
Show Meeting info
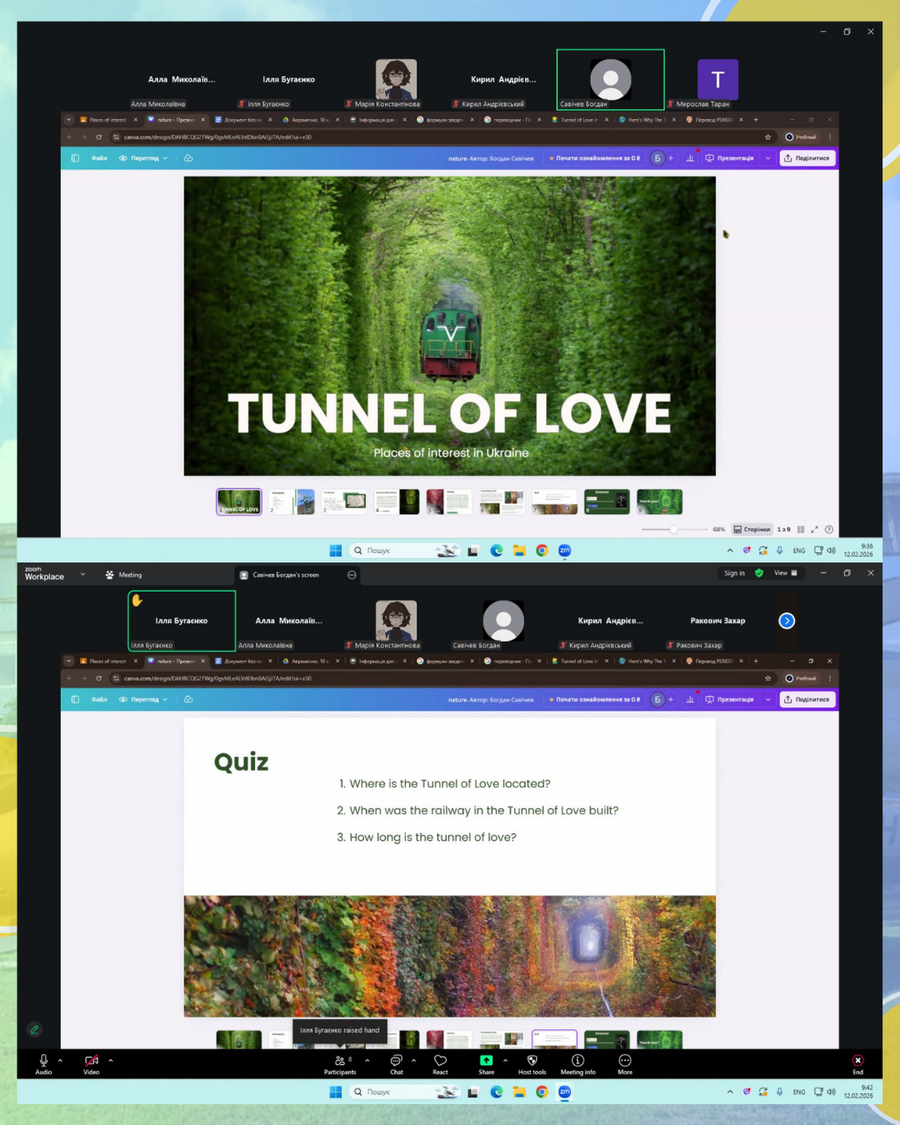[x=577, y=1061]
